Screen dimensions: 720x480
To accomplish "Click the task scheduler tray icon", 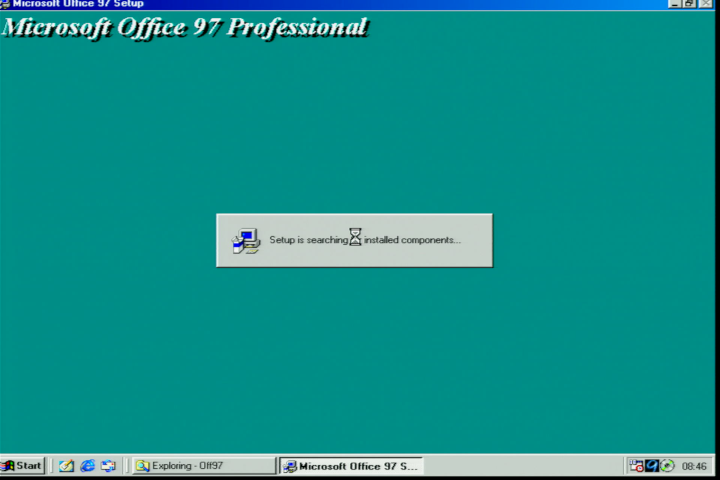I will [x=636, y=466].
